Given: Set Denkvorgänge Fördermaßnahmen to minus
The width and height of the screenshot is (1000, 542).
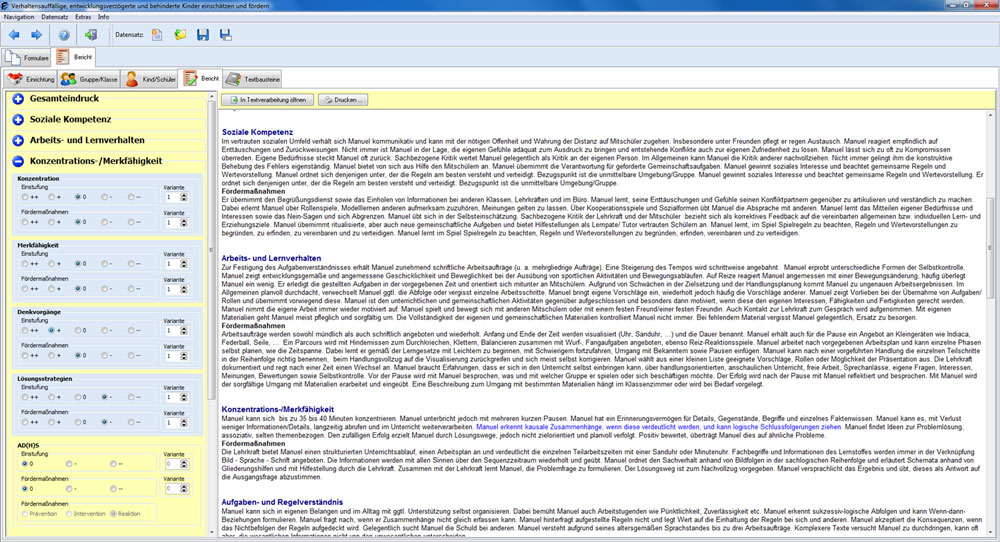Looking at the screenshot, I should point(104,355).
